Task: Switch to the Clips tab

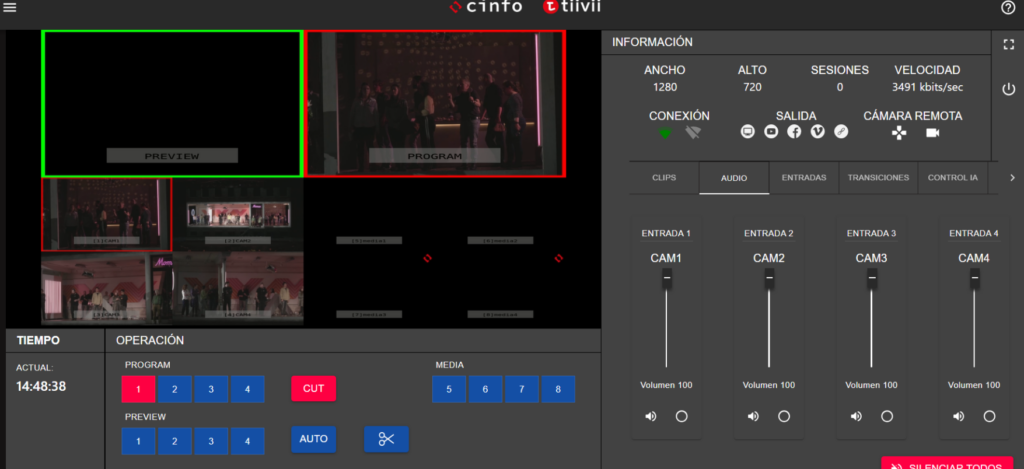Action: pos(664,178)
